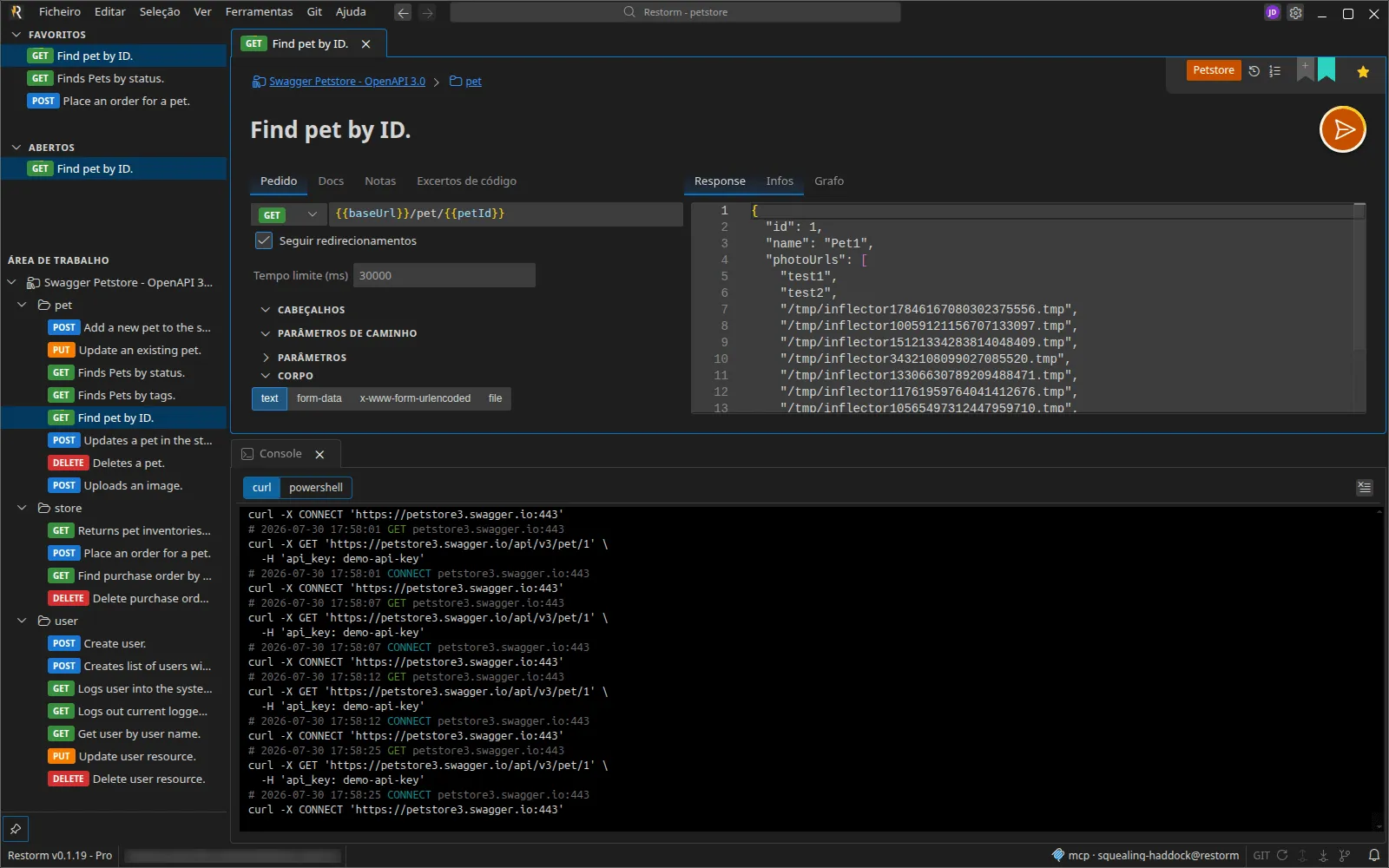Open the Git branch icon in status bar

coord(1345,855)
